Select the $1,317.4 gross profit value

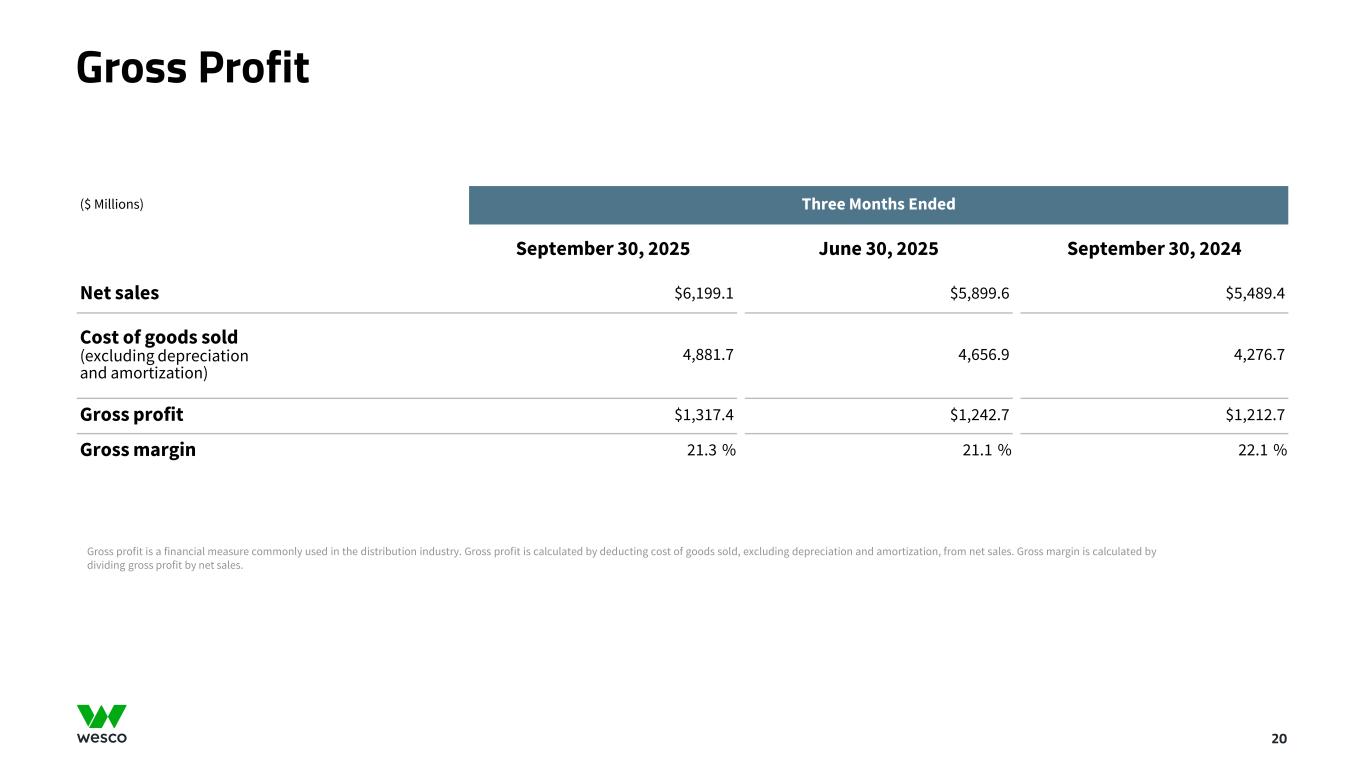coord(705,414)
